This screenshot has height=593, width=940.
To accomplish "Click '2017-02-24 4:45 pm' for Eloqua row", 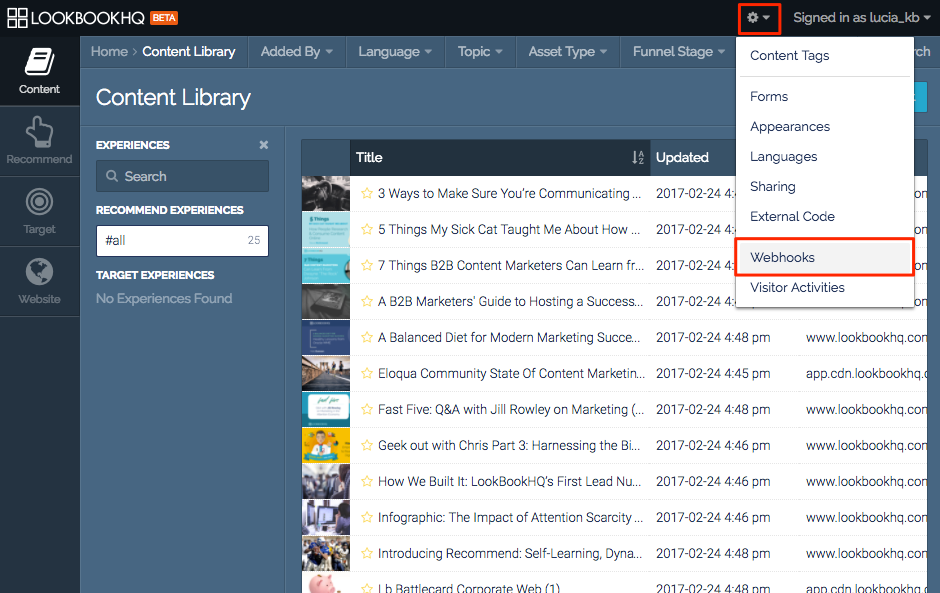I will (713, 373).
